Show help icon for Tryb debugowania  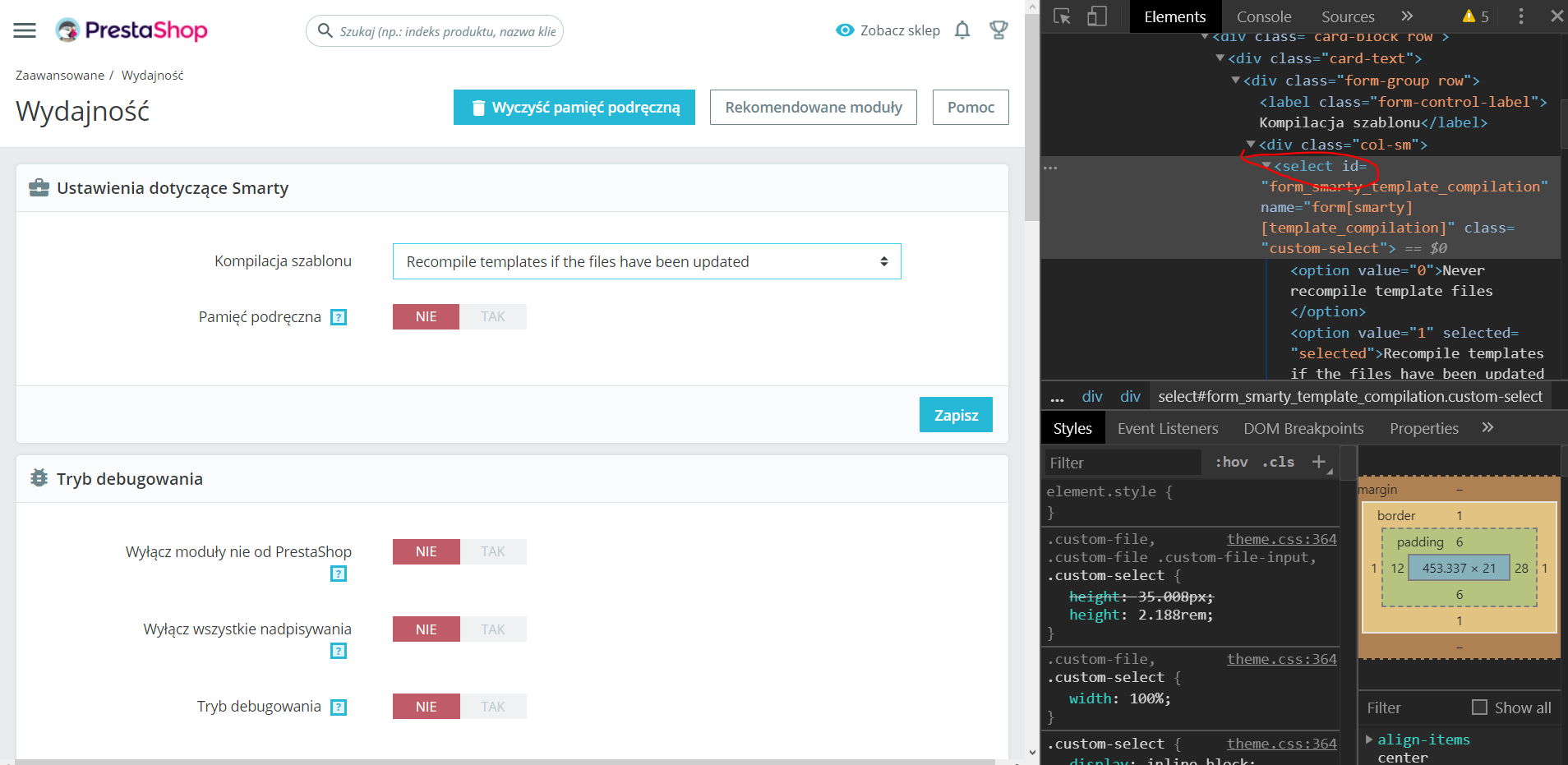(x=339, y=707)
